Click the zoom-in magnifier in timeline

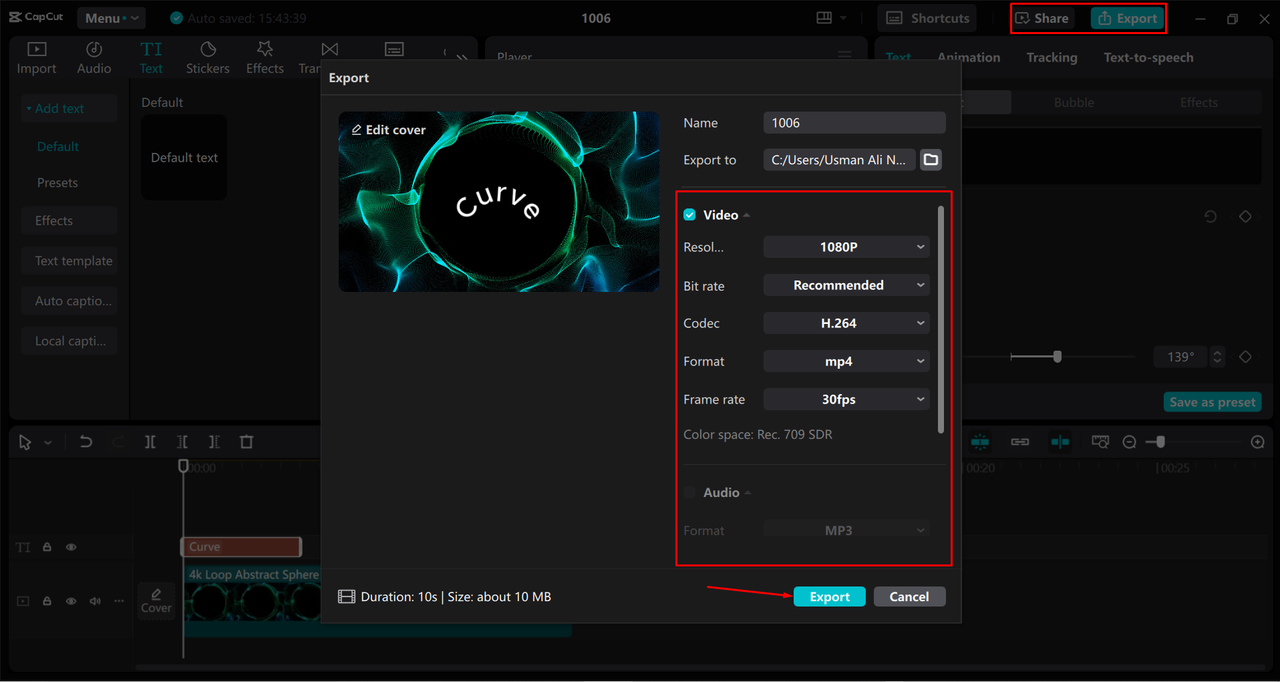[1258, 442]
